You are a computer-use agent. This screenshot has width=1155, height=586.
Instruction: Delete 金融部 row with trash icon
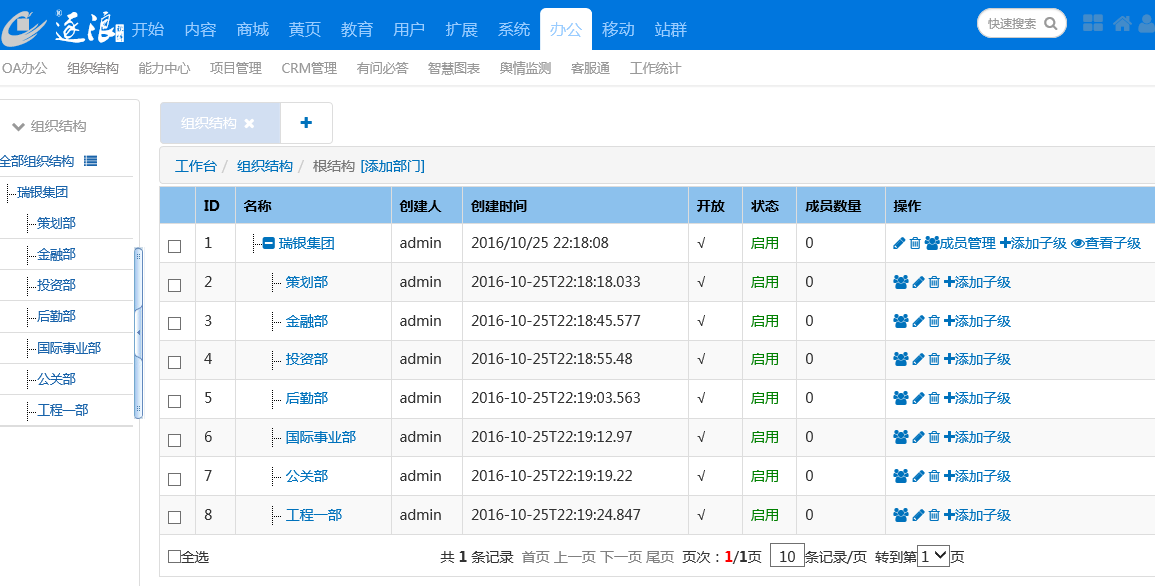pos(934,321)
